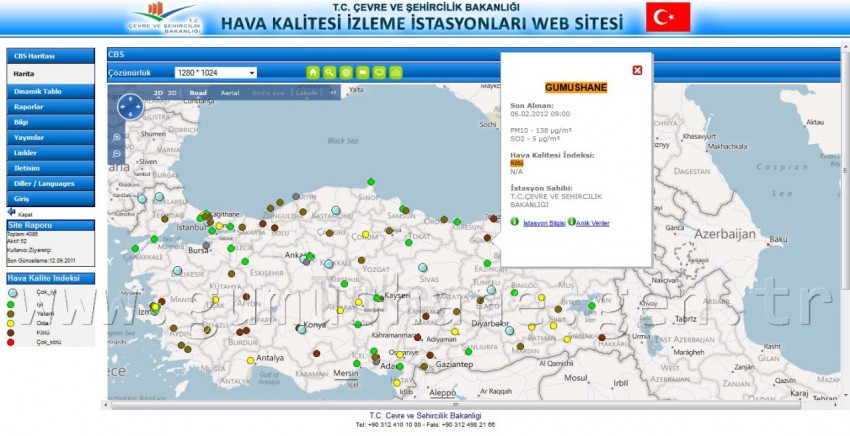Click the green station marker near Sinop
The height and width of the screenshot is (436, 850).
click(x=371, y=182)
